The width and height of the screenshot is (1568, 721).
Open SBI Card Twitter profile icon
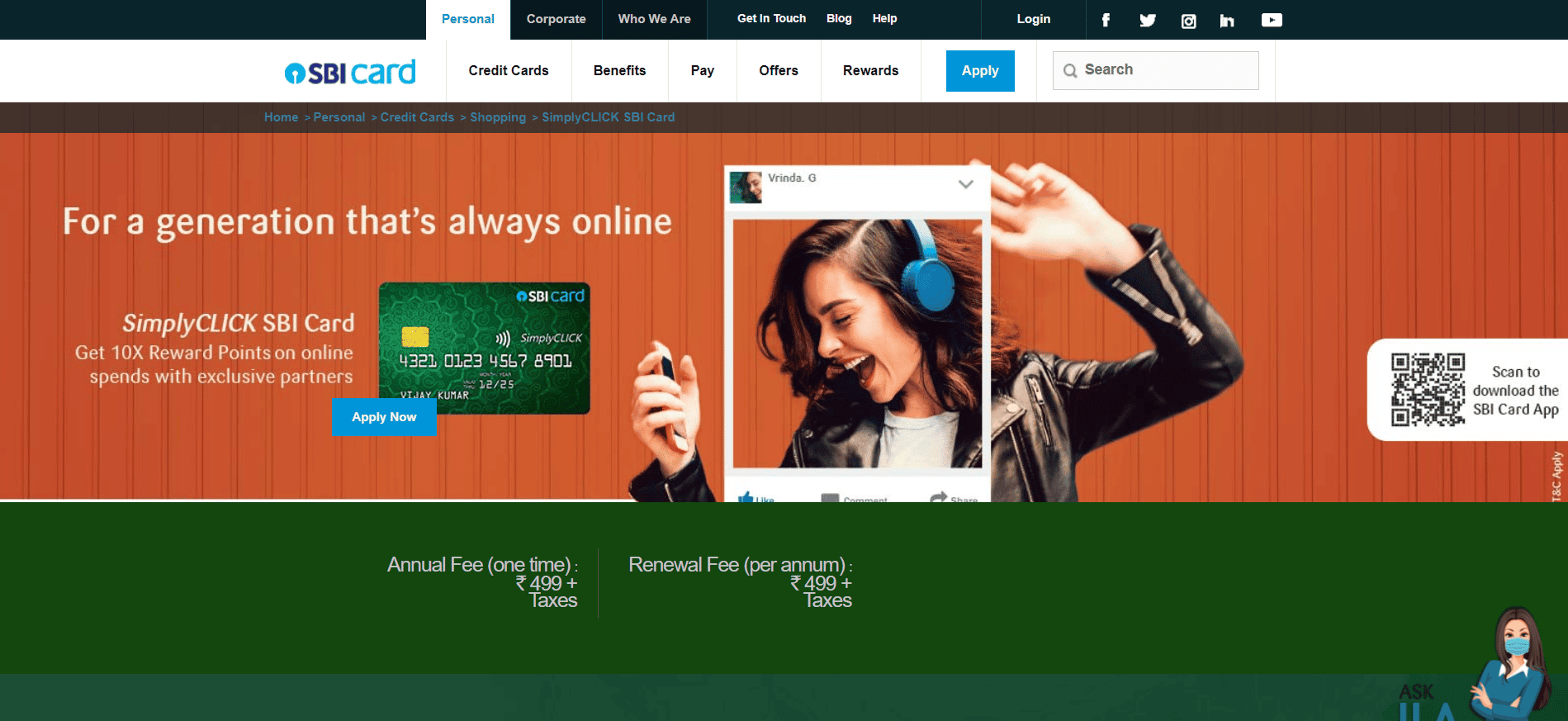pos(1148,20)
